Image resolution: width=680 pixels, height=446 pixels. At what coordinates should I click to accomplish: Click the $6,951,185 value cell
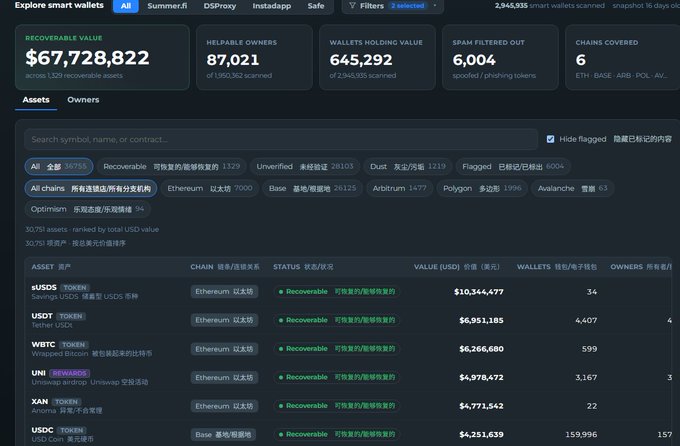click(481, 320)
